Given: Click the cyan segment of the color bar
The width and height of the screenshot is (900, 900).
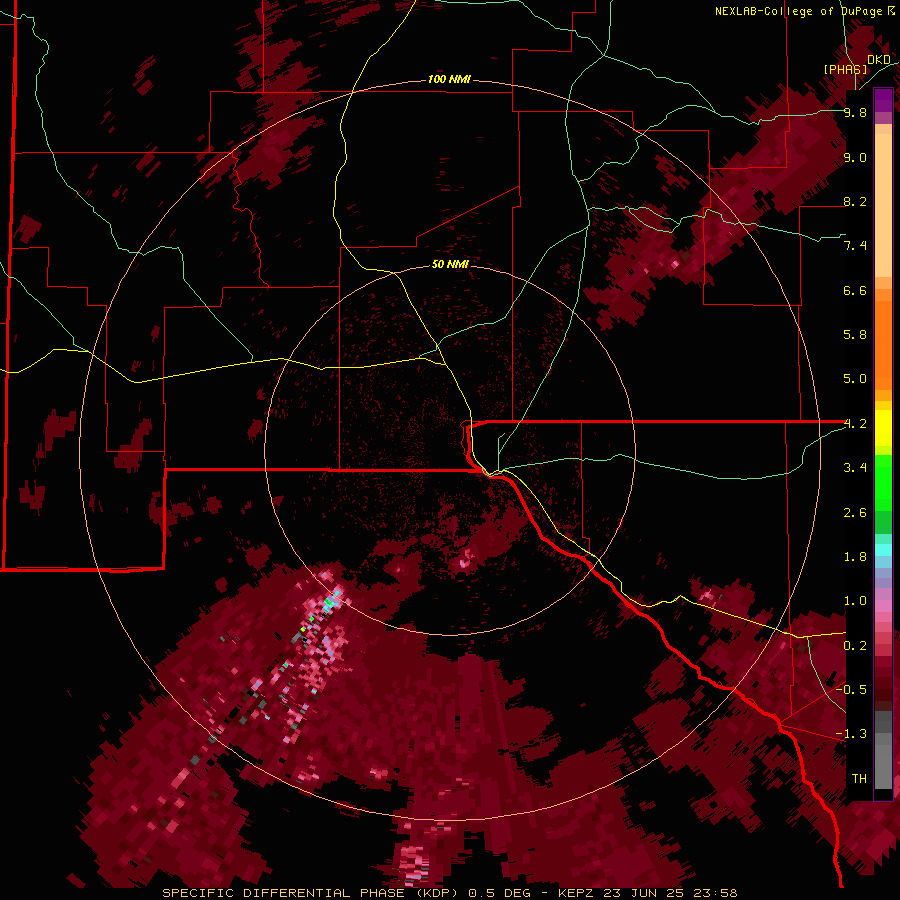Looking at the screenshot, I should 883,550.
